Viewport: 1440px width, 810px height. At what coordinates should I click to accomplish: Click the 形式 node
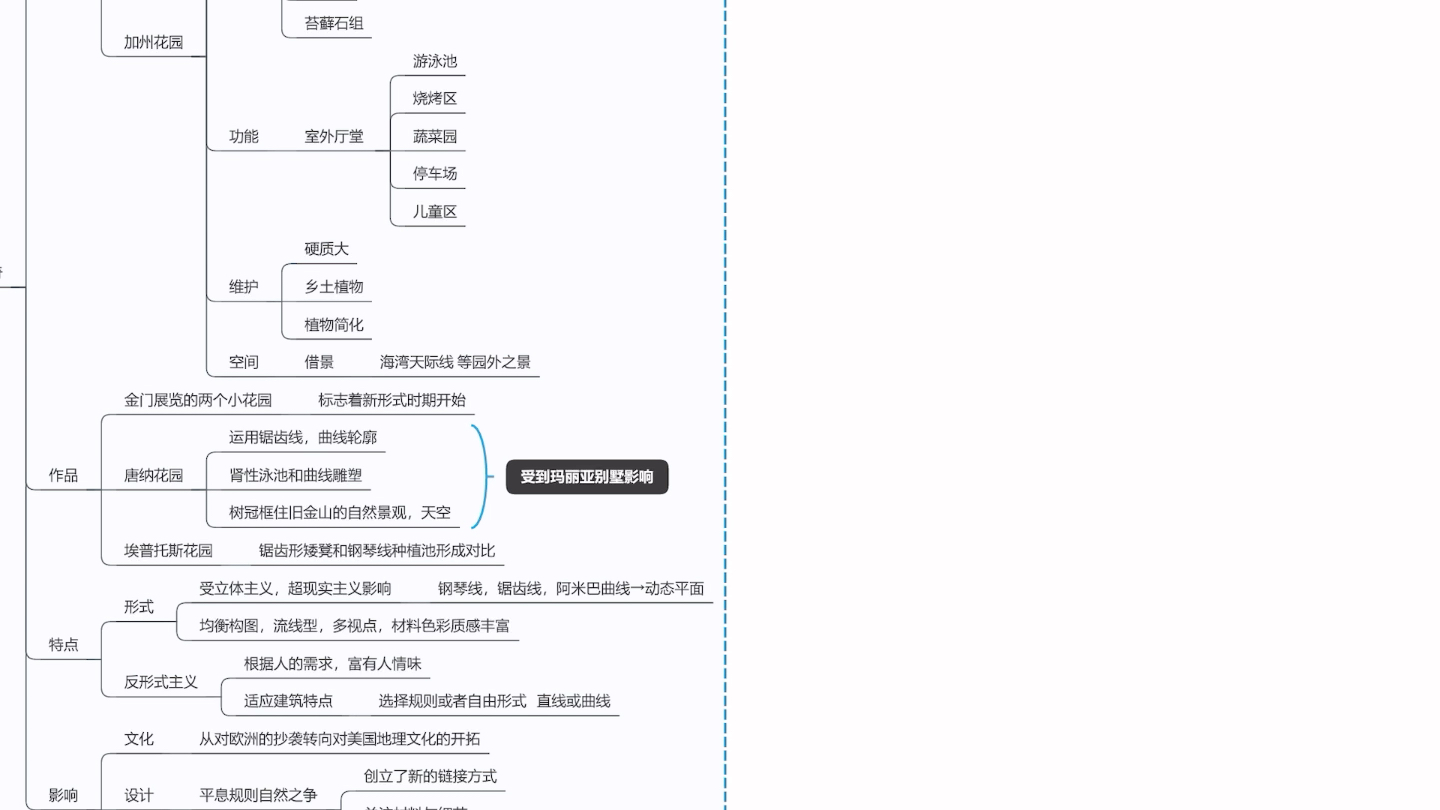pos(139,607)
